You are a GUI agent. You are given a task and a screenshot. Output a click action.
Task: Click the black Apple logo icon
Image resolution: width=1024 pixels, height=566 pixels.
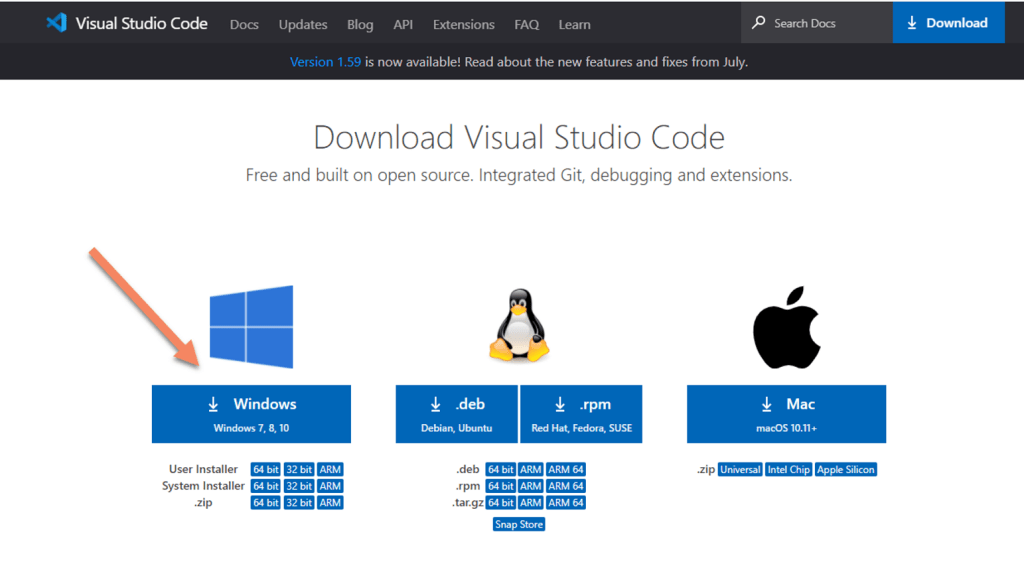tap(786, 327)
